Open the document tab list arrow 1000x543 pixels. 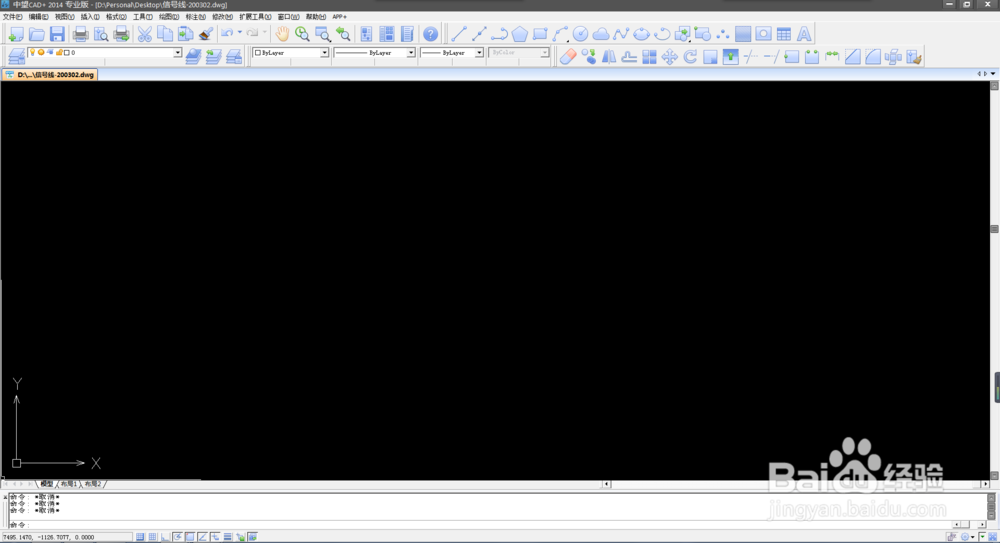pos(993,74)
